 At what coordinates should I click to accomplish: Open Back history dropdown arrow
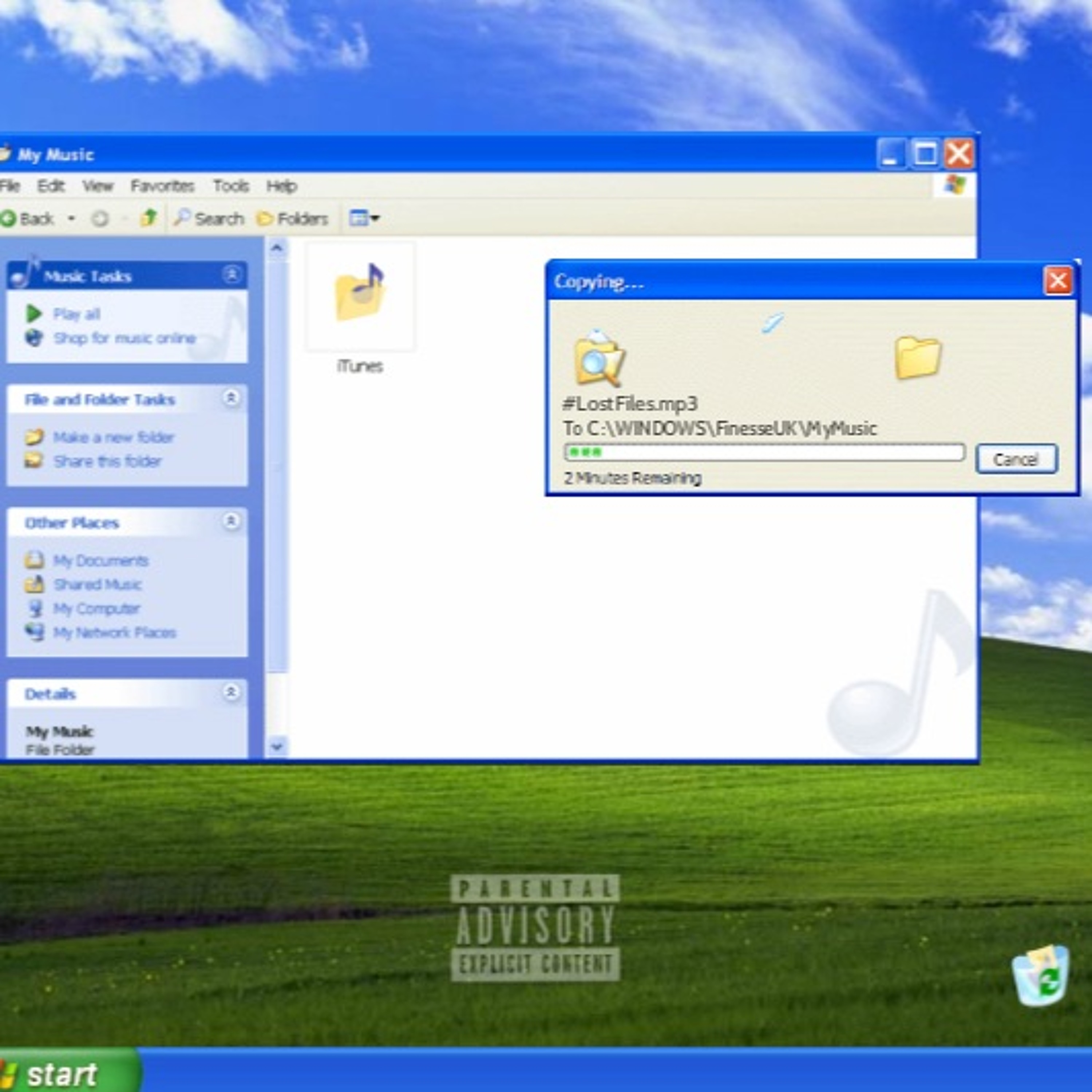tap(71, 219)
